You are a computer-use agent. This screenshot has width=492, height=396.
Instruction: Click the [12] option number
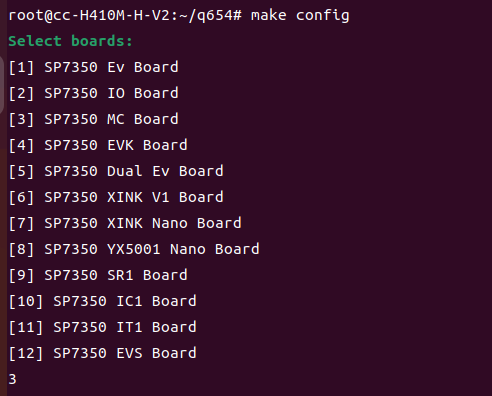[26, 353]
